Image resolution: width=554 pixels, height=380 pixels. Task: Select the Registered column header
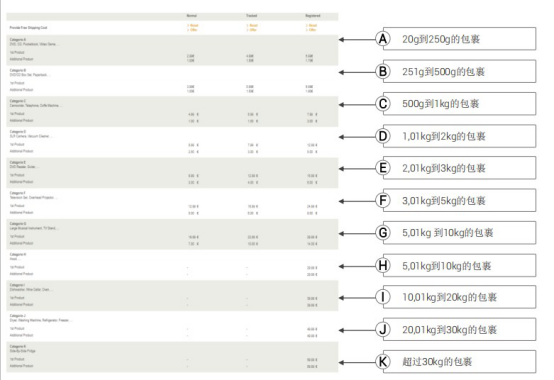coord(313,16)
